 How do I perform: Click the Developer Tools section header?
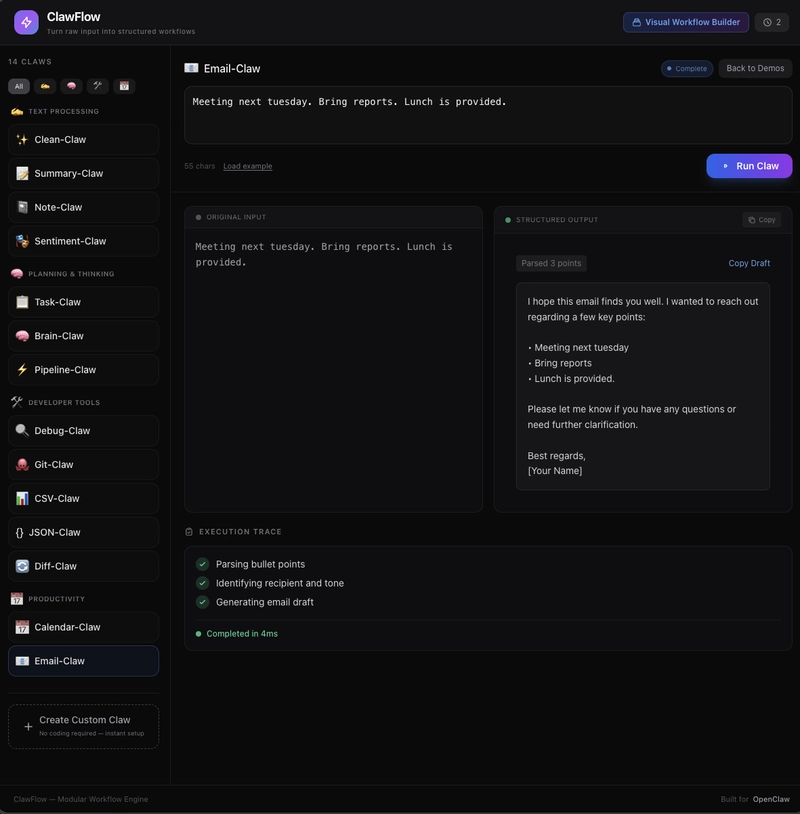coord(64,403)
